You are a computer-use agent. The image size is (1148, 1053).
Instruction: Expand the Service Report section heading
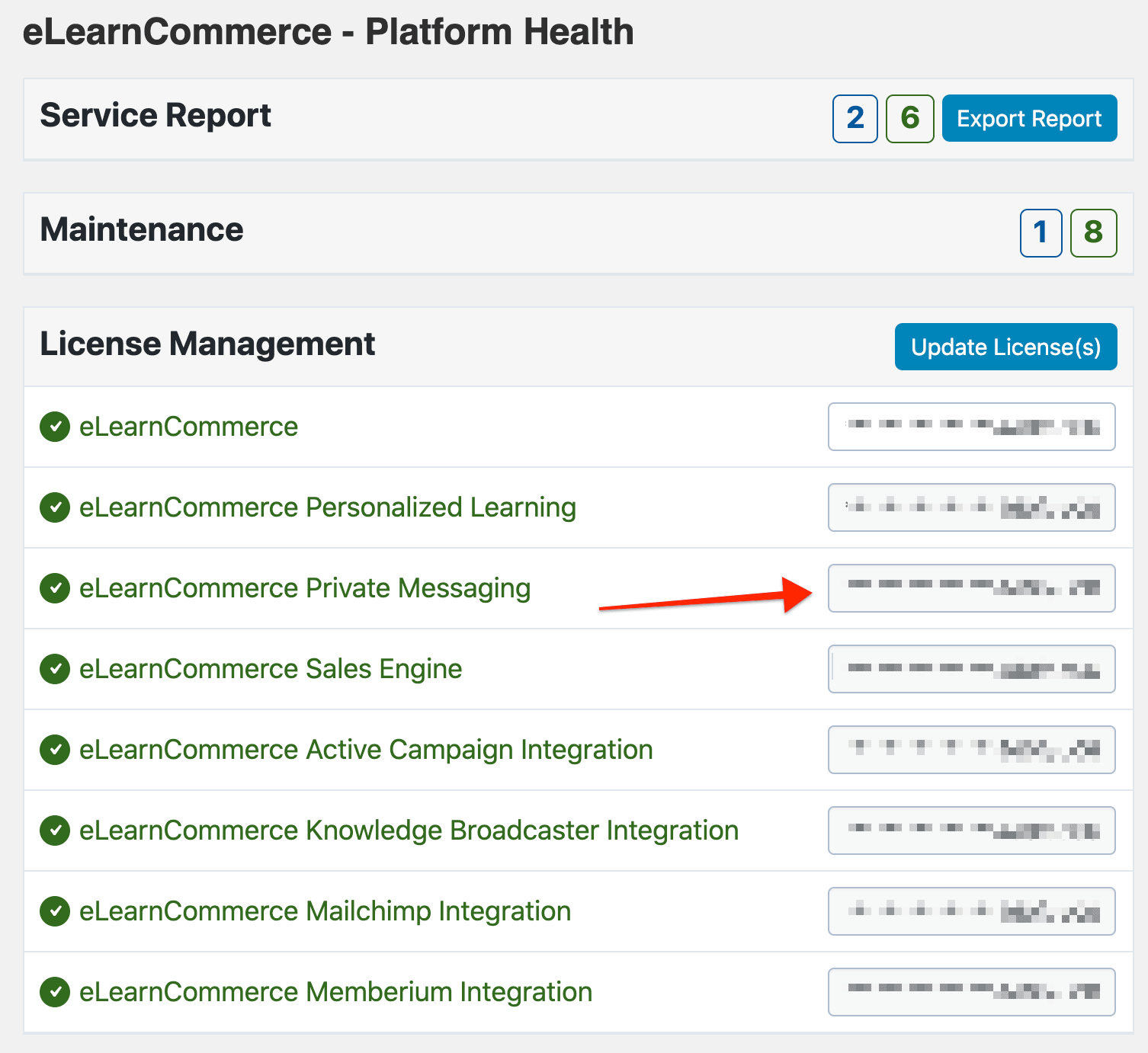pyautogui.click(x=155, y=116)
